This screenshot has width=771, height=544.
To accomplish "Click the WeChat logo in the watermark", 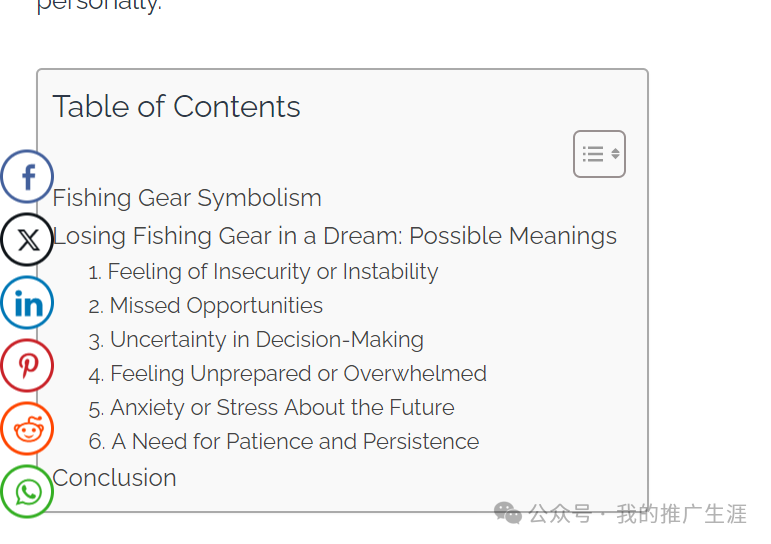I will pos(507,514).
